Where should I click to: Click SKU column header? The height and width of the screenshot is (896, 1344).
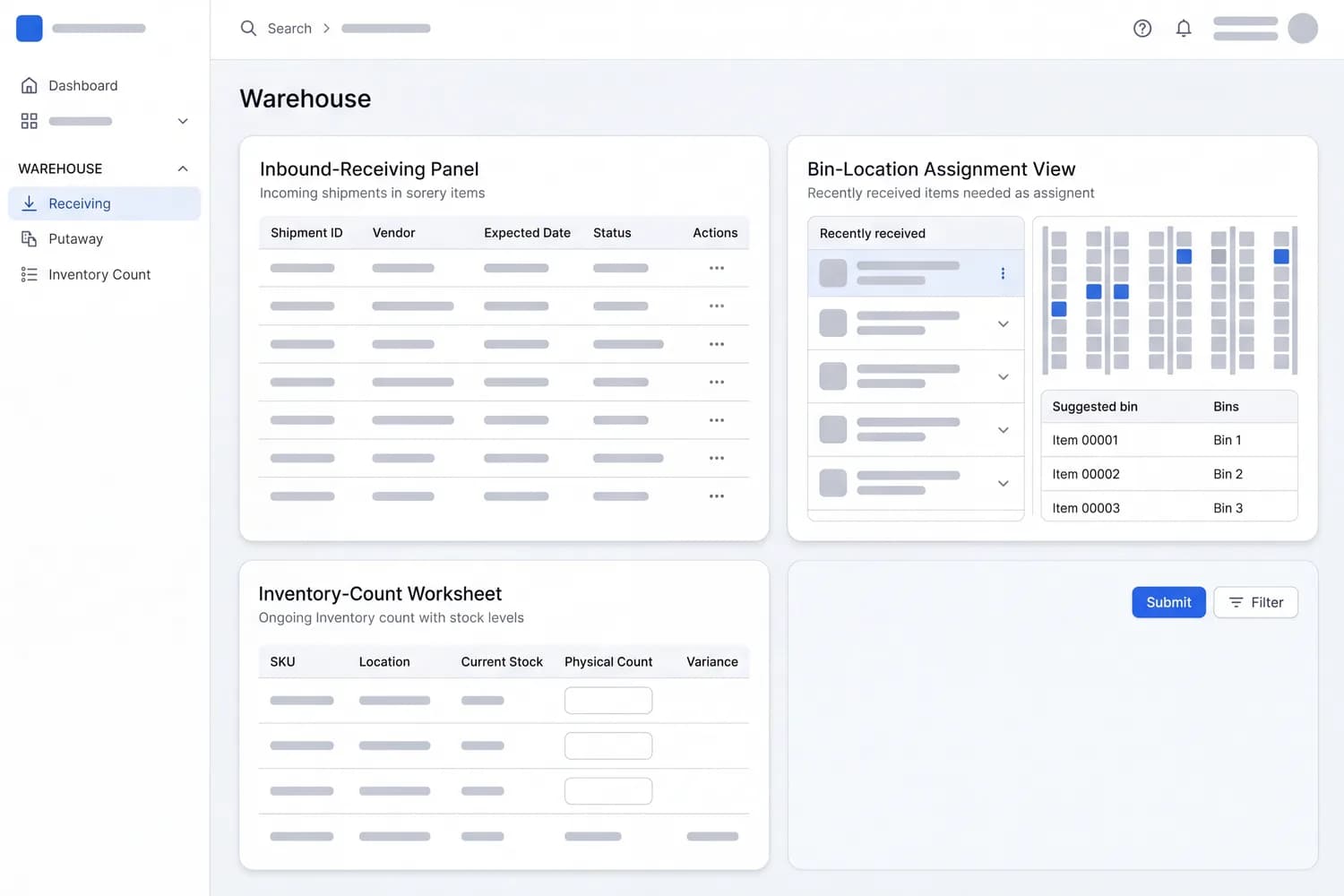(x=282, y=662)
